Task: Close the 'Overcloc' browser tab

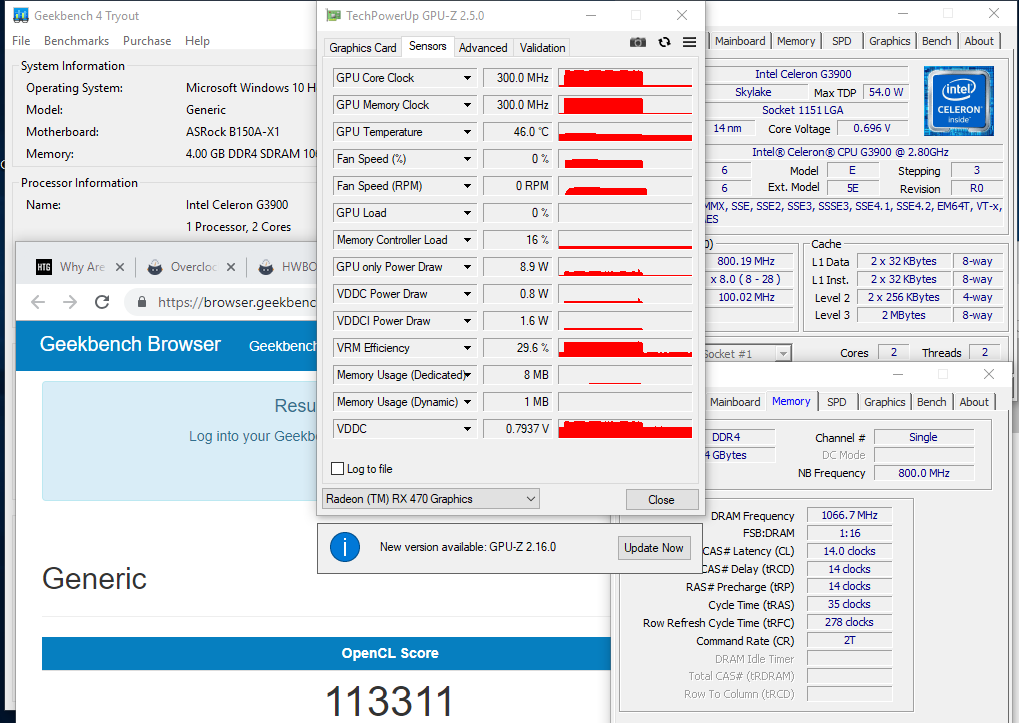Action: pos(231,267)
